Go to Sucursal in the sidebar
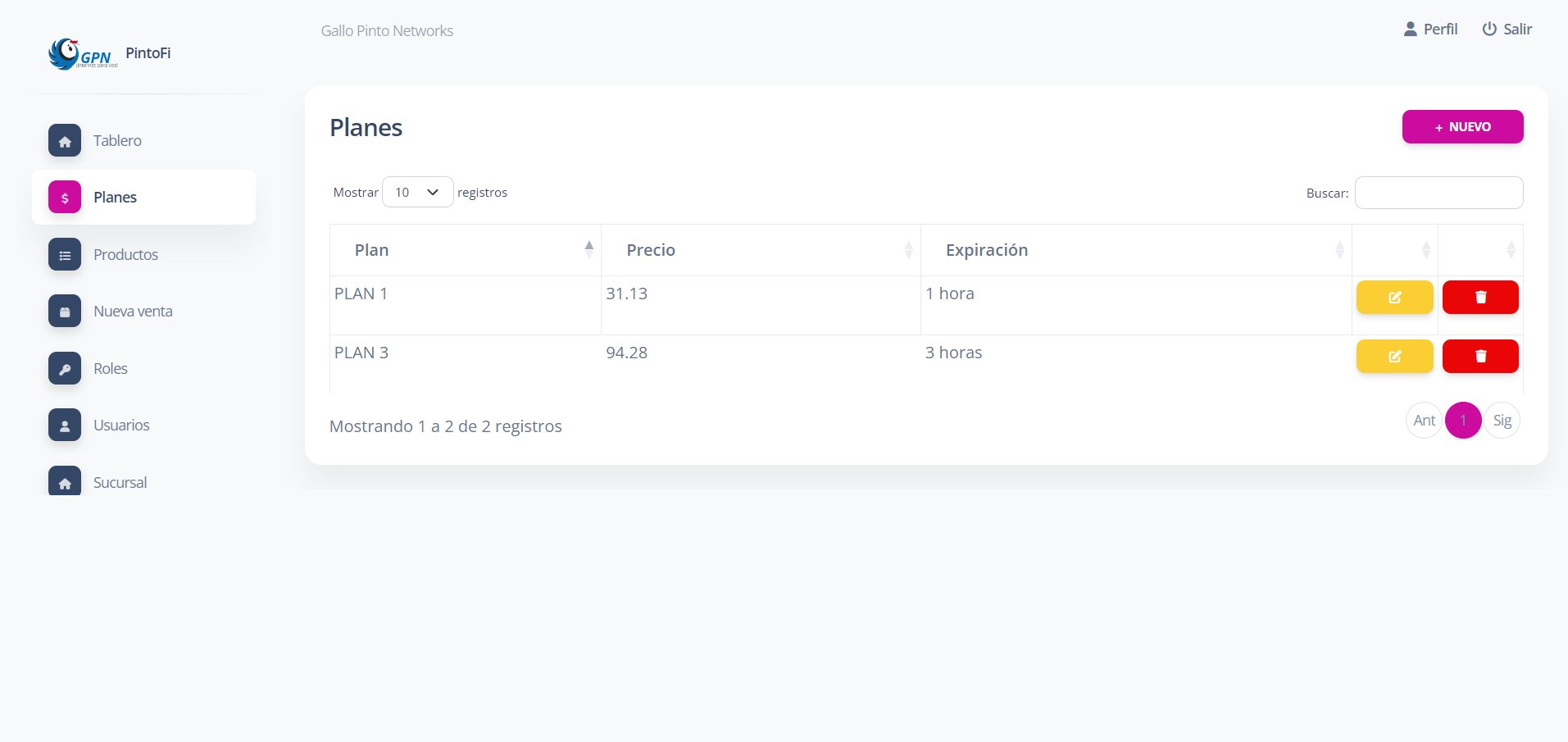The image size is (1568, 742). pos(120,482)
